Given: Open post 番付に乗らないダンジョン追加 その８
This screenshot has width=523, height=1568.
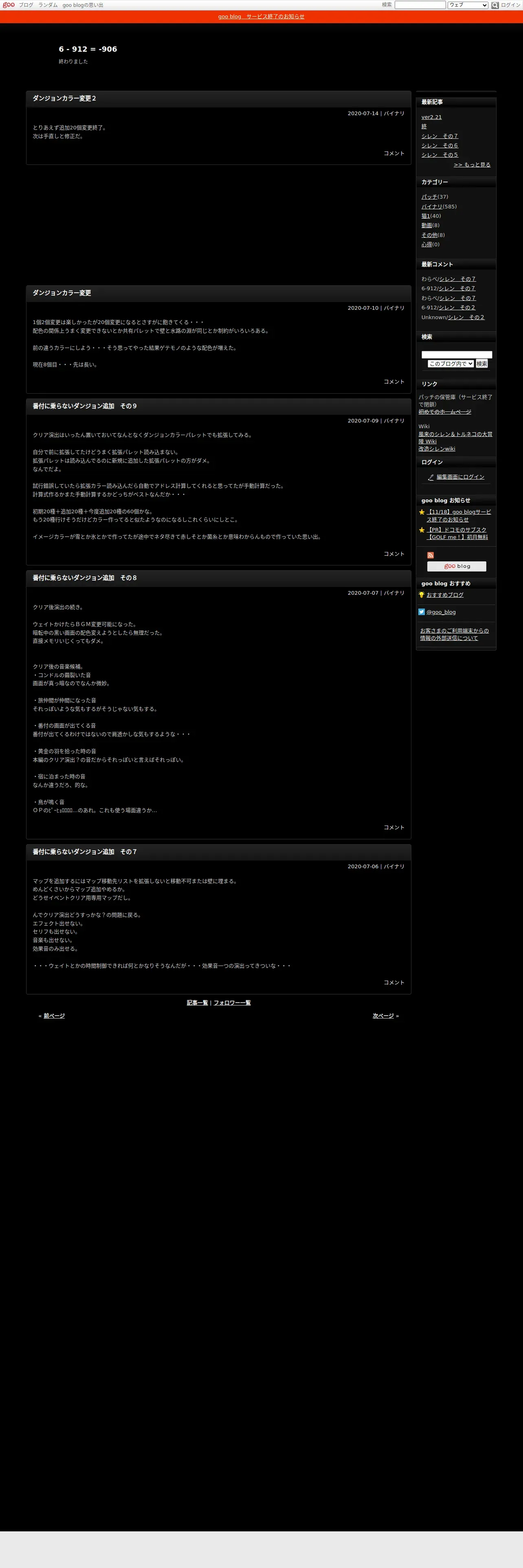Looking at the screenshot, I should [x=85, y=578].
